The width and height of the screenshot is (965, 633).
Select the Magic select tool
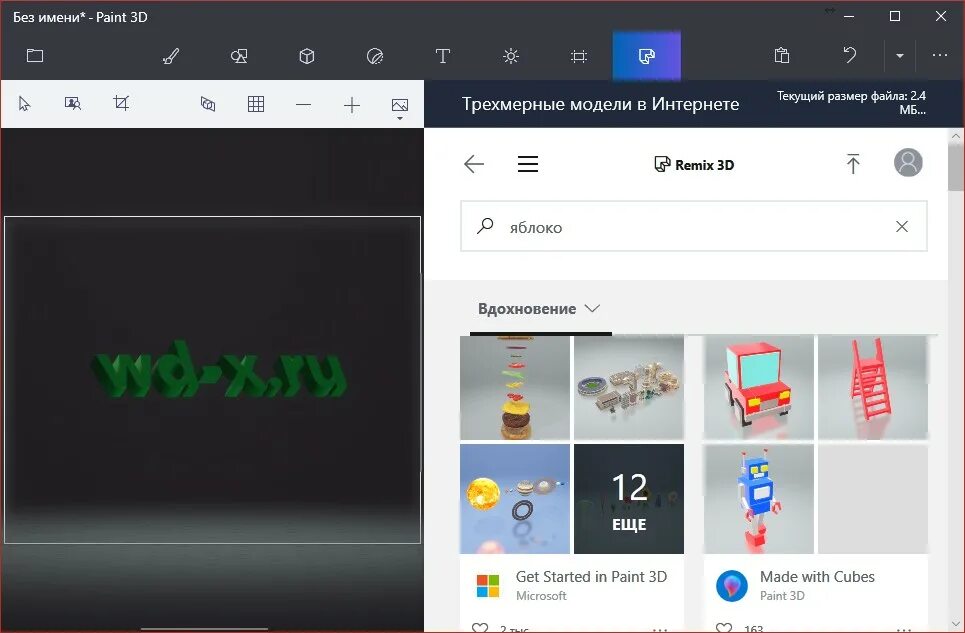pos(72,103)
